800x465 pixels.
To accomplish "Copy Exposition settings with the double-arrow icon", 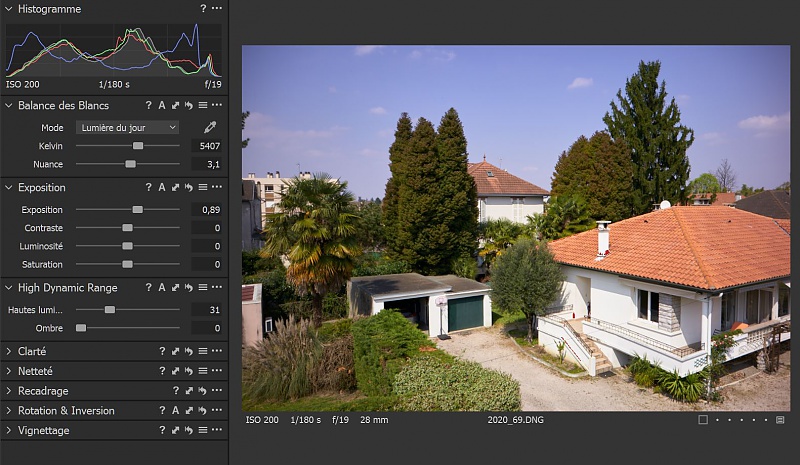I will coord(175,187).
